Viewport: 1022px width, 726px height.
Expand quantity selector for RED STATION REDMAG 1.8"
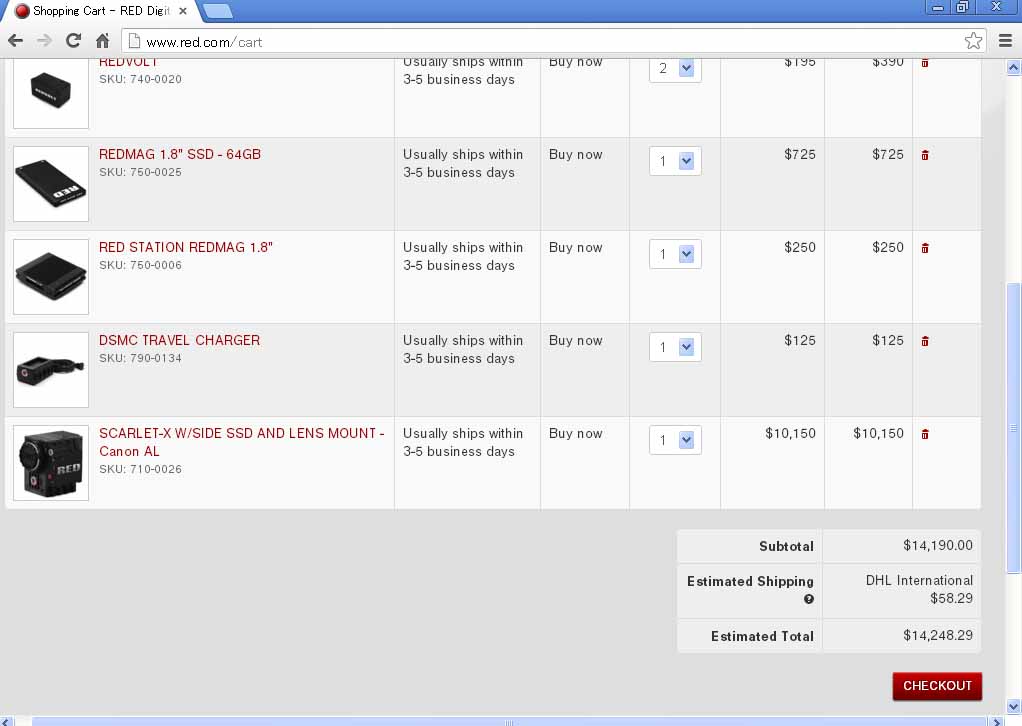pos(675,254)
